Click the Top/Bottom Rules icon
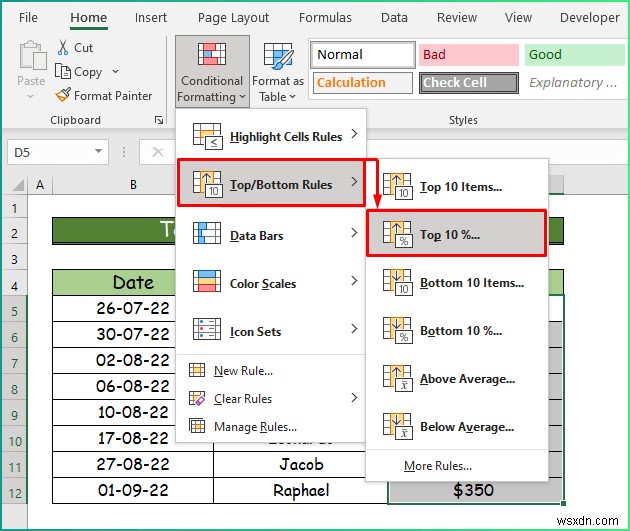This screenshot has height=531, width=630. pos(207,184)
